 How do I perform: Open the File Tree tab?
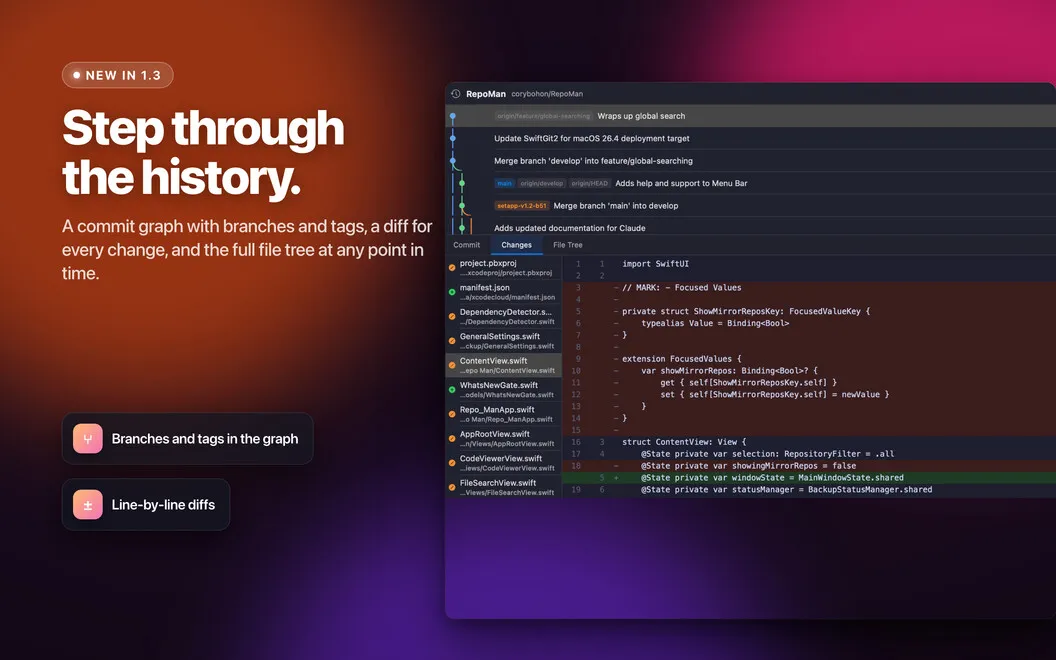click(x=568, y=245)
